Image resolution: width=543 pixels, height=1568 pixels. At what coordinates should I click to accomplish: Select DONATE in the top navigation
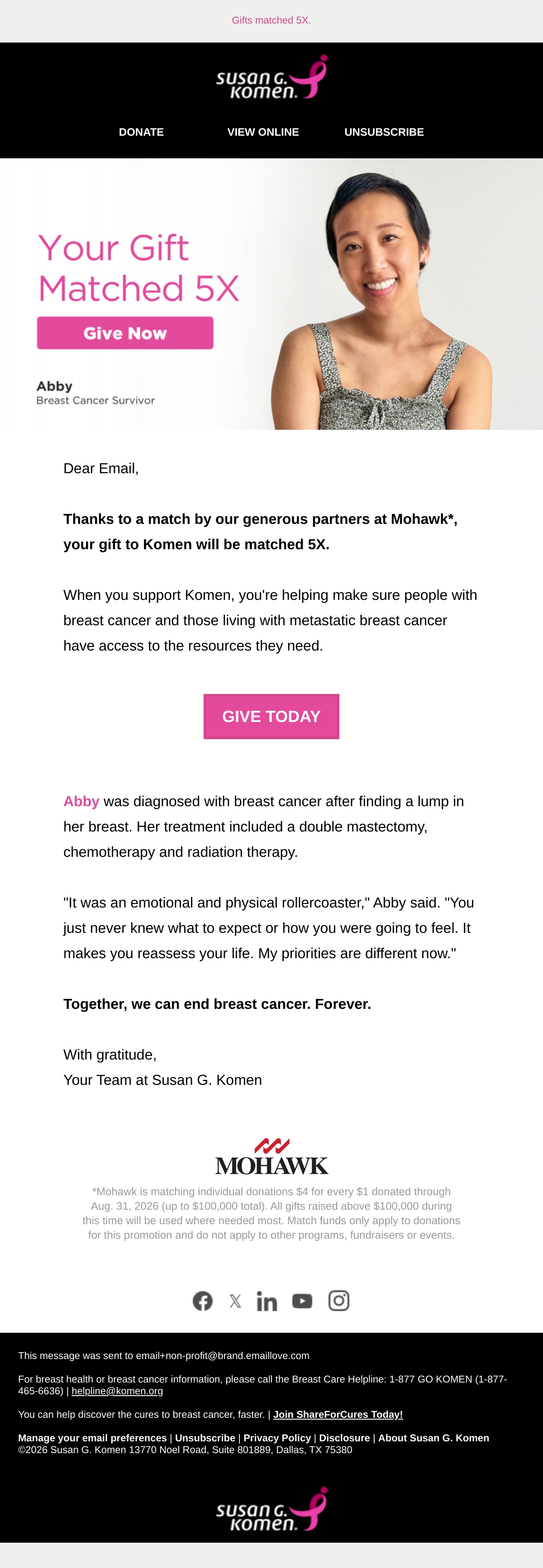[141, 132]
